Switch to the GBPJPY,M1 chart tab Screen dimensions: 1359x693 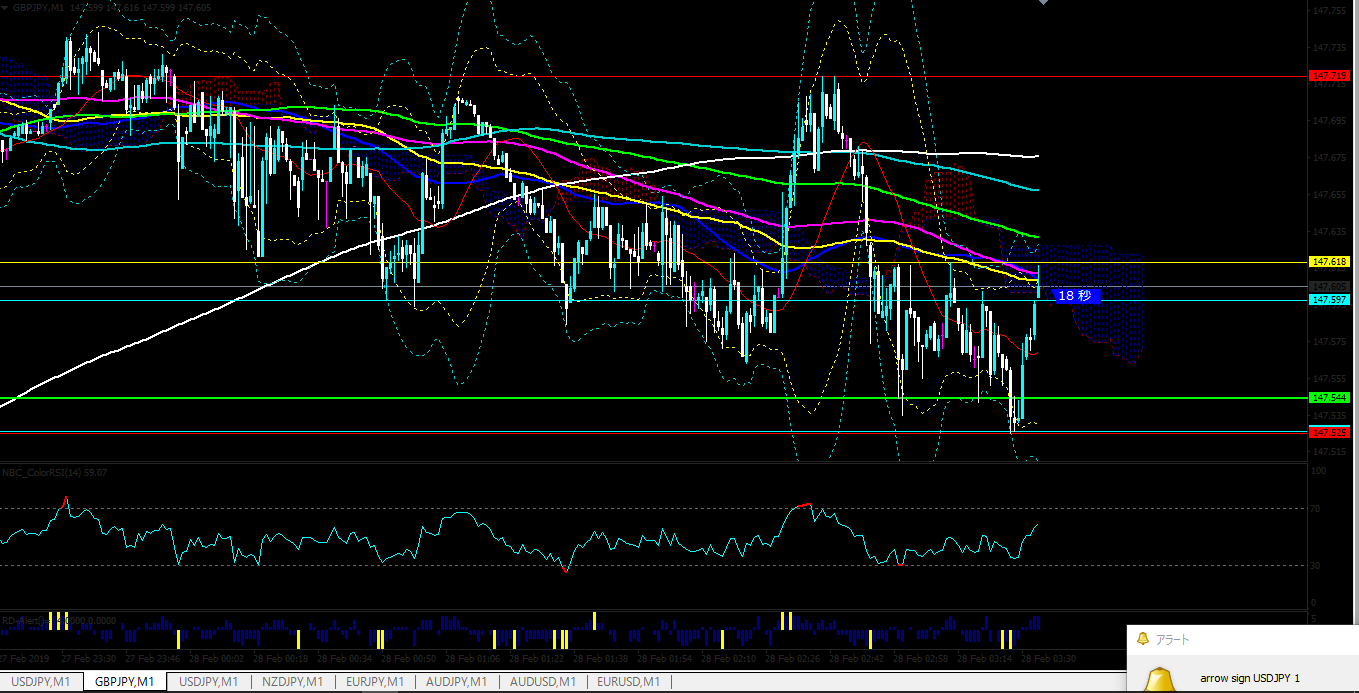click(x=125, y=682)
